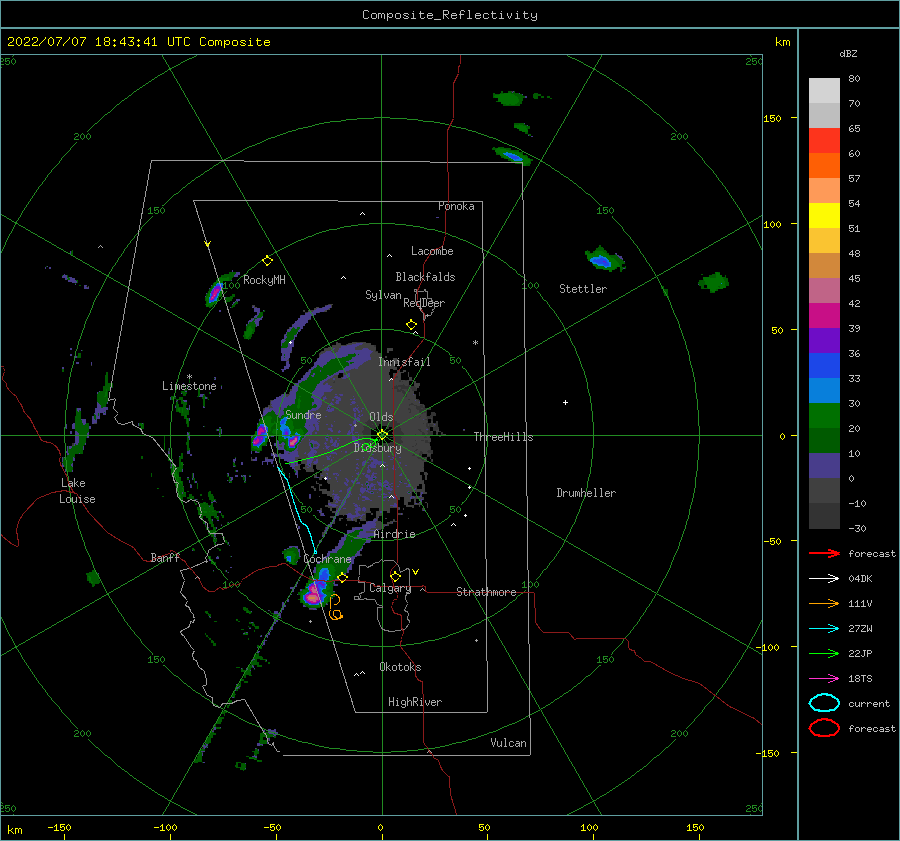The width and height of the screenshot is (900, 841).
Task: Click the Calgary city label
Action: point(390,588)
